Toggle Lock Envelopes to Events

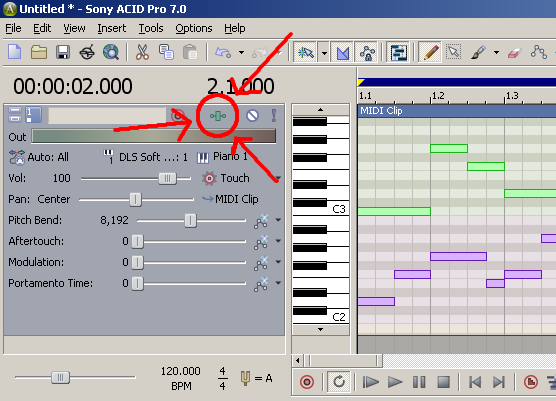pos(367,53)
